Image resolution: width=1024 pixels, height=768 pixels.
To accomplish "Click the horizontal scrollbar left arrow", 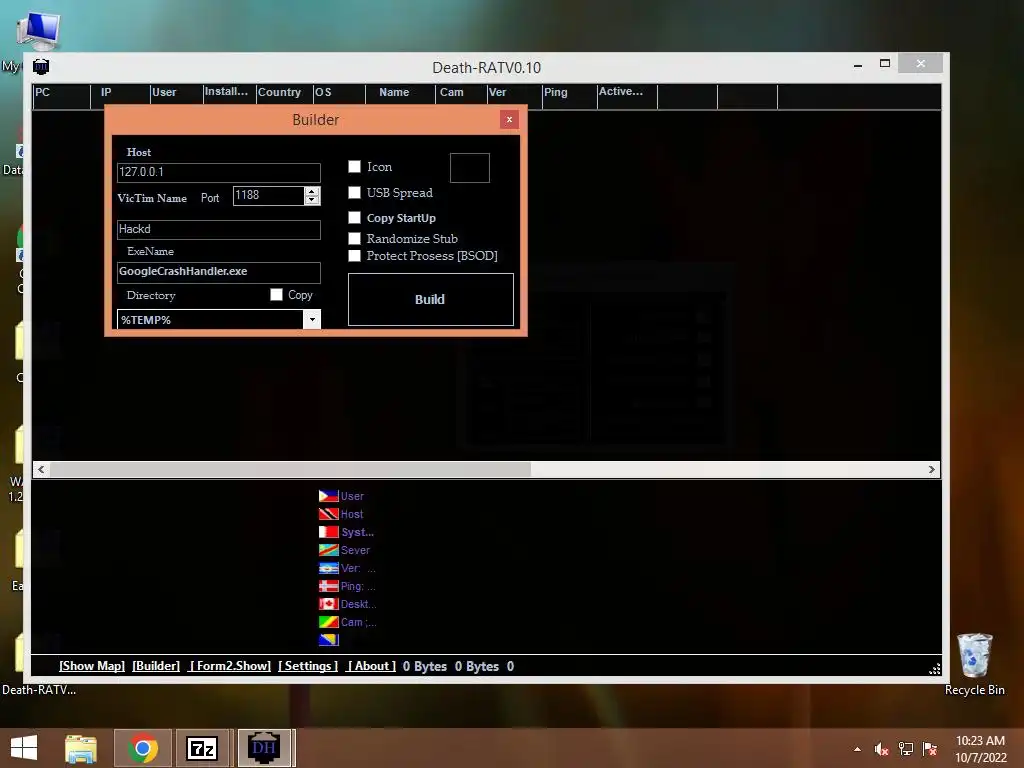I will [x=41, y=469].
